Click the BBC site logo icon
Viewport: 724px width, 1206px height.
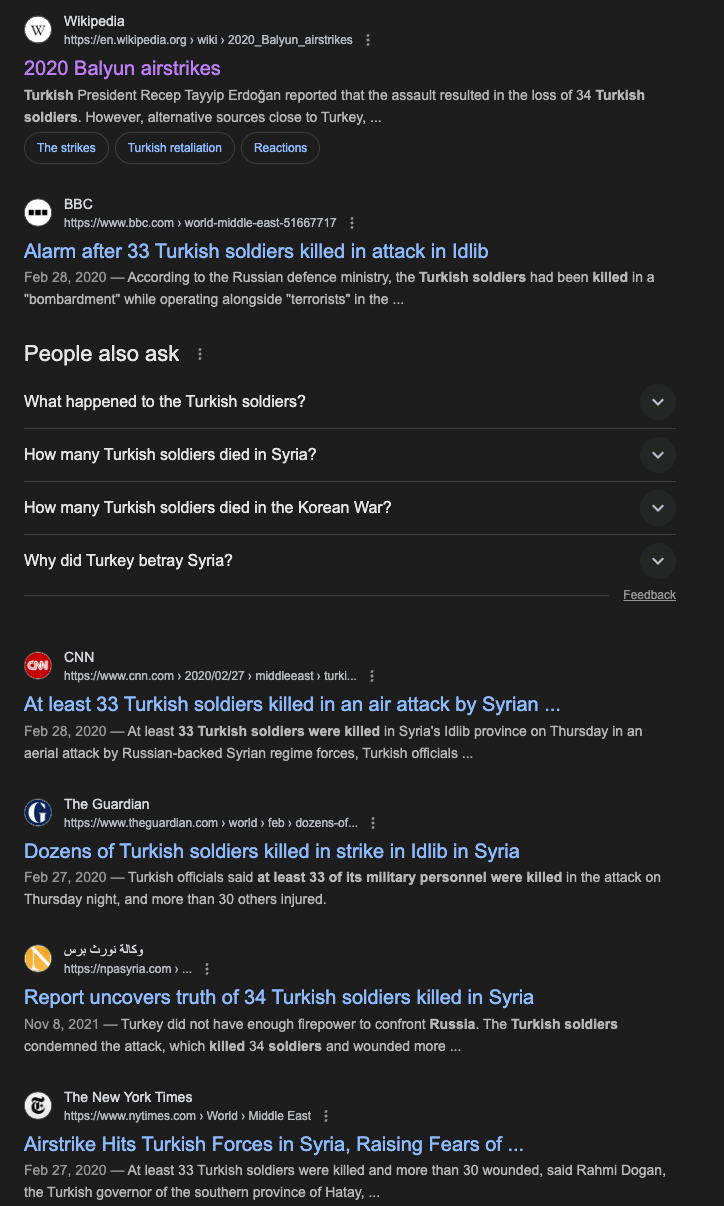tap(38, 213)
